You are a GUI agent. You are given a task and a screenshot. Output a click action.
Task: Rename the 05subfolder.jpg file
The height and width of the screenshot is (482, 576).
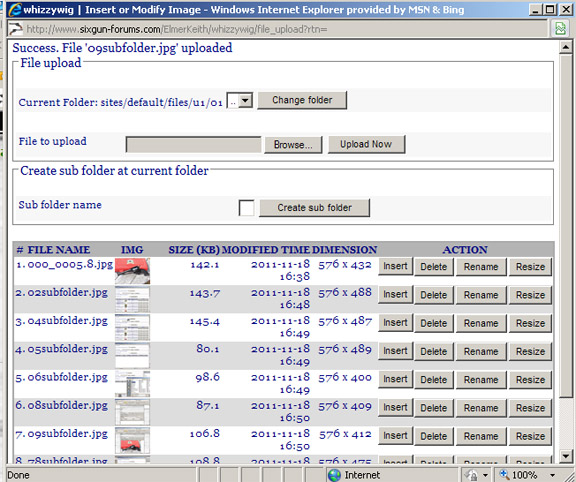tap(481, 352)
